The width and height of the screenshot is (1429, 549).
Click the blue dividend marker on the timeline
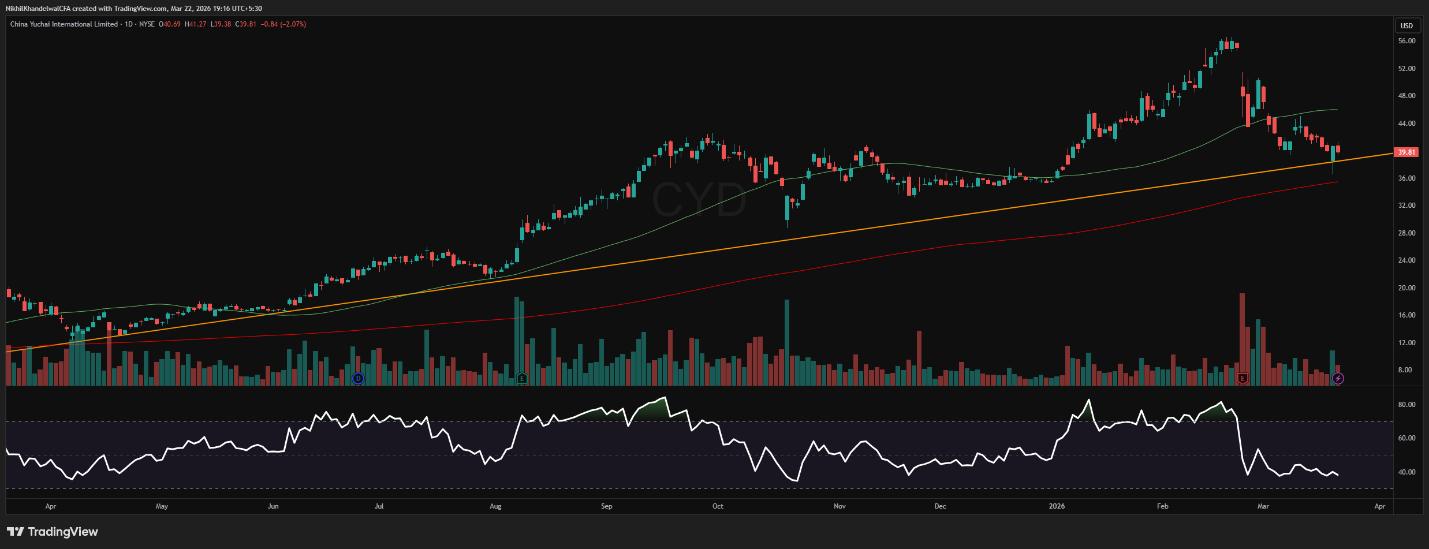point(358,378)
